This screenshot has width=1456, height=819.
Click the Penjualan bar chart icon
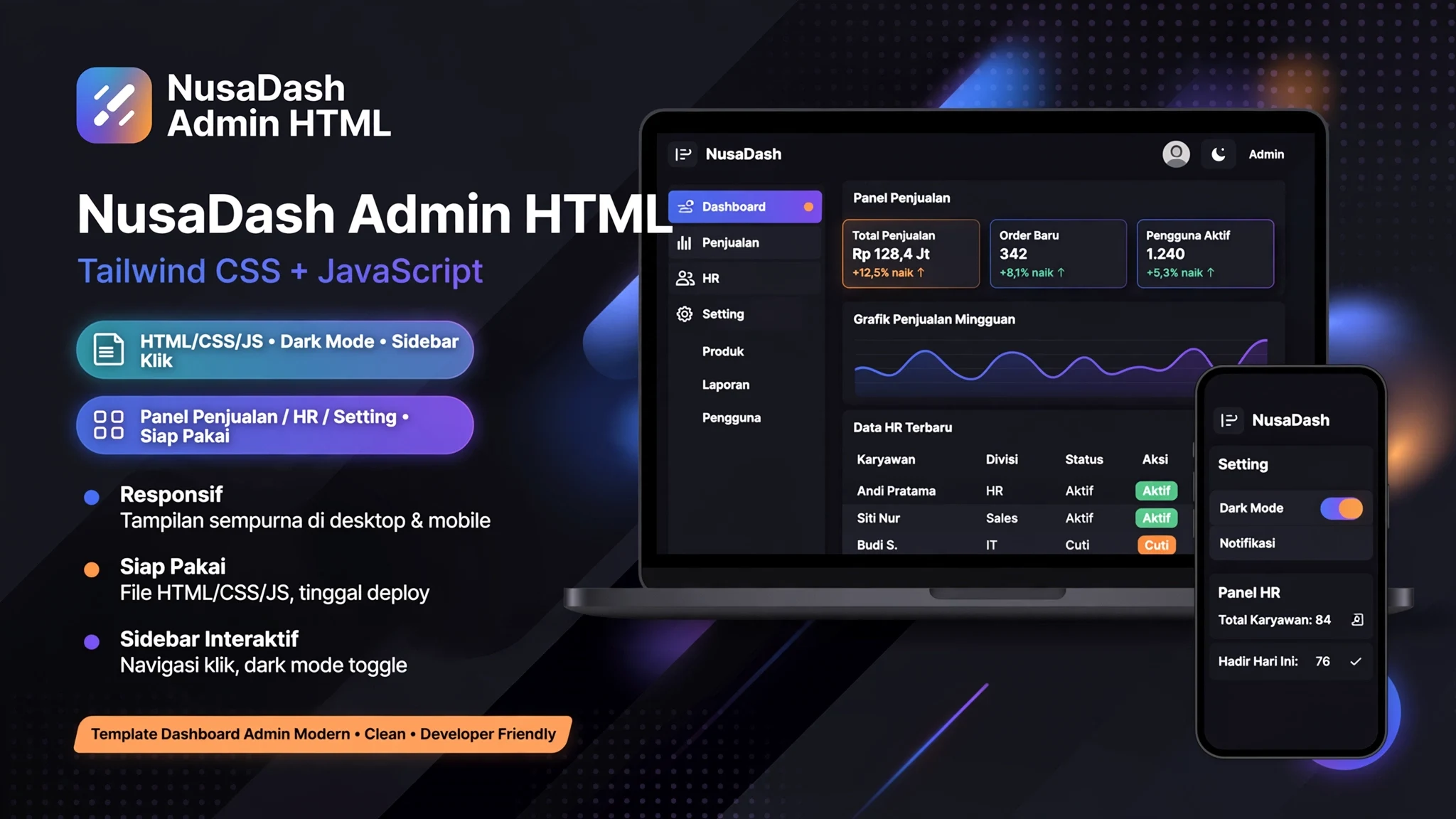point(685,242)
